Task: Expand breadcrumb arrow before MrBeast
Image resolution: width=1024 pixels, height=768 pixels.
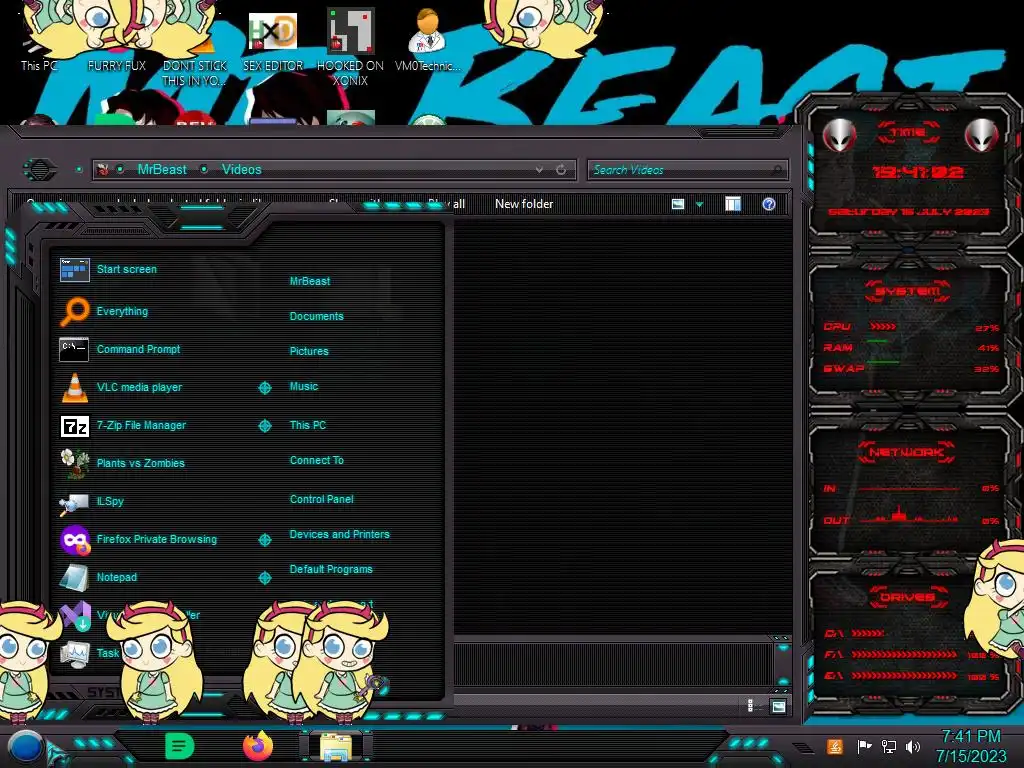Action: click(x=121, y=170)
